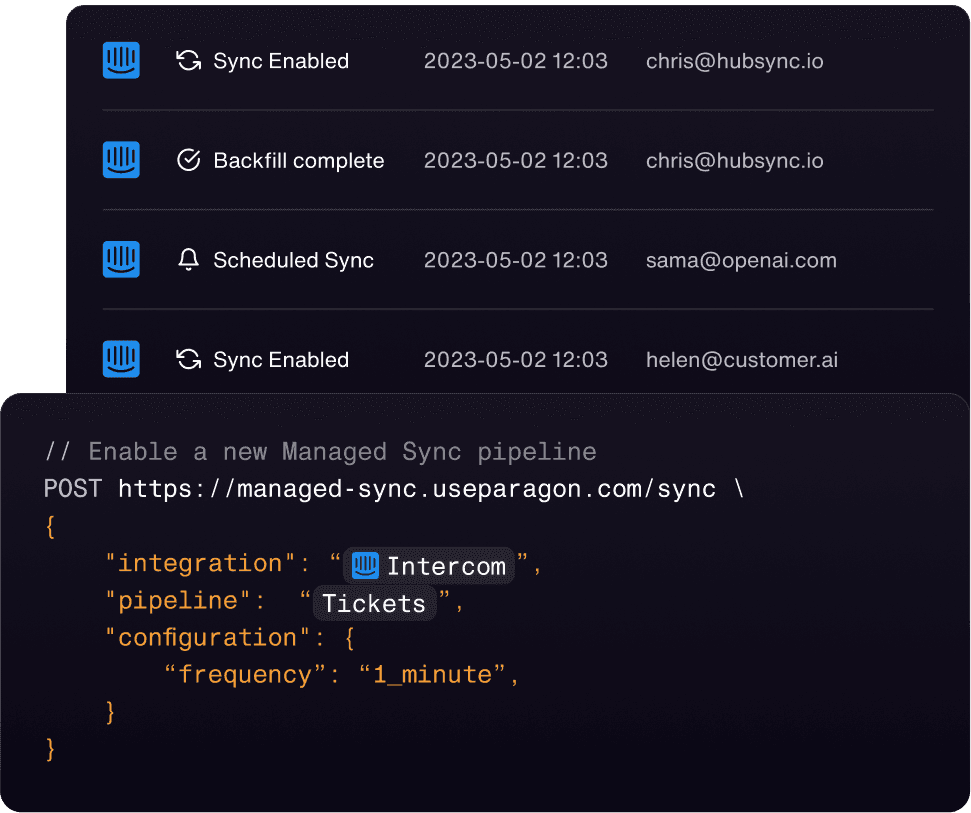Click the Intercom logo in helen@customer.ai's row

(x=121, y=359)
